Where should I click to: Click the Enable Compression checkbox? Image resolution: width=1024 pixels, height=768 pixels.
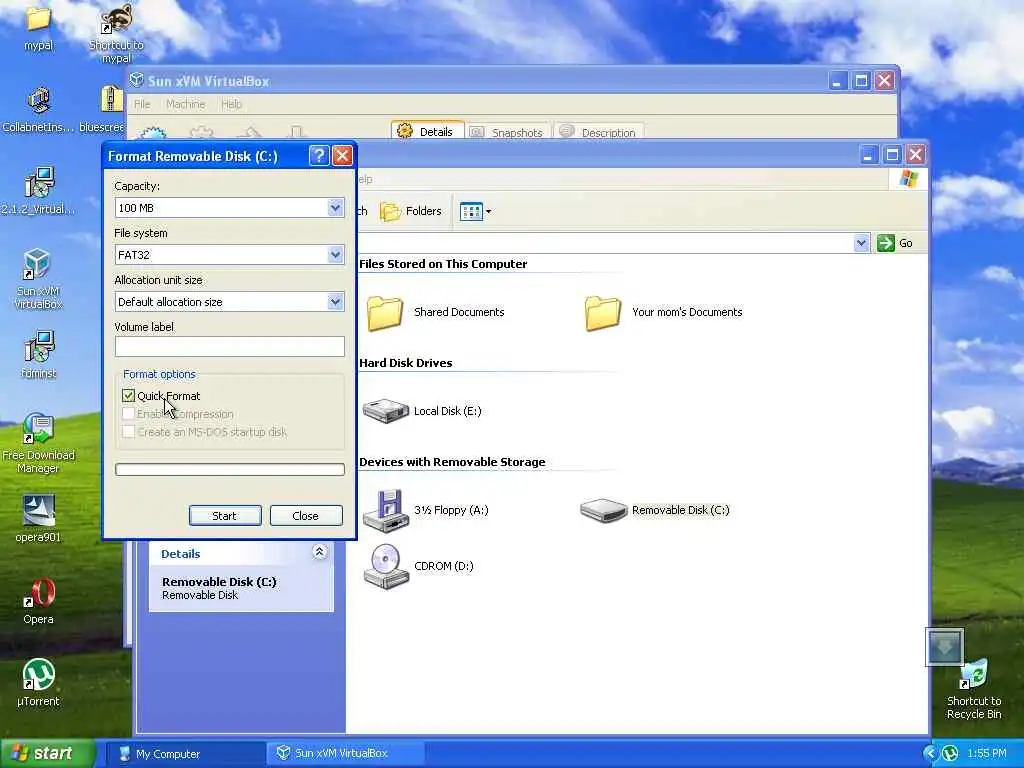(x=128, y=414)
